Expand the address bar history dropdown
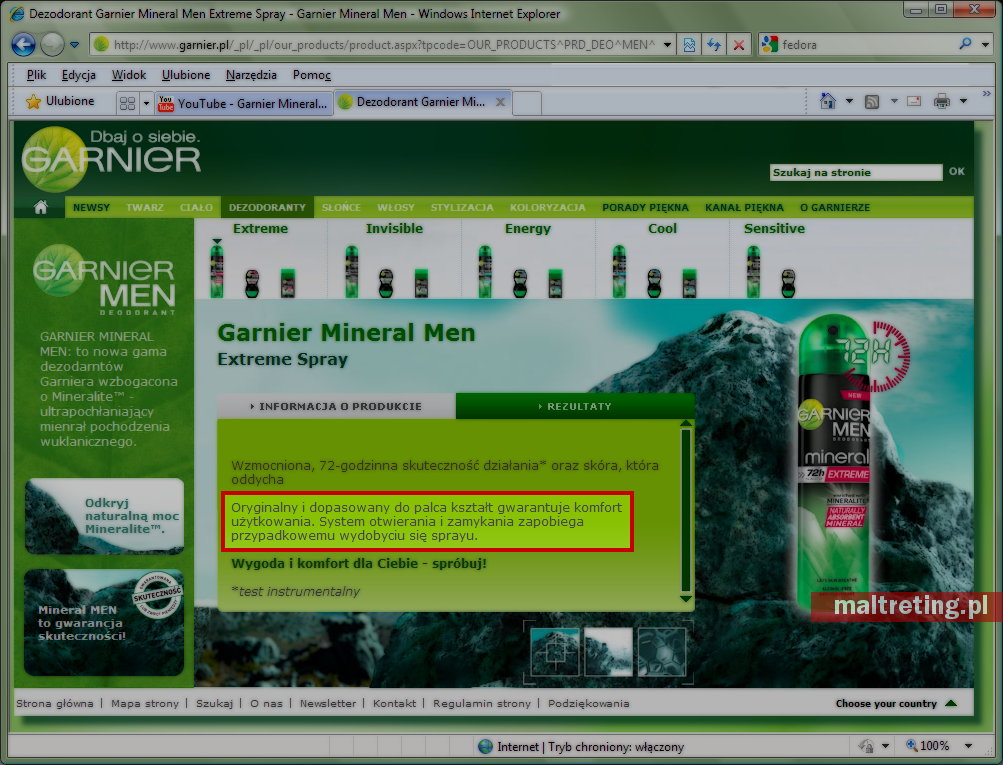The width and height of the screenshot is (1003, 765). click(667, 45)
